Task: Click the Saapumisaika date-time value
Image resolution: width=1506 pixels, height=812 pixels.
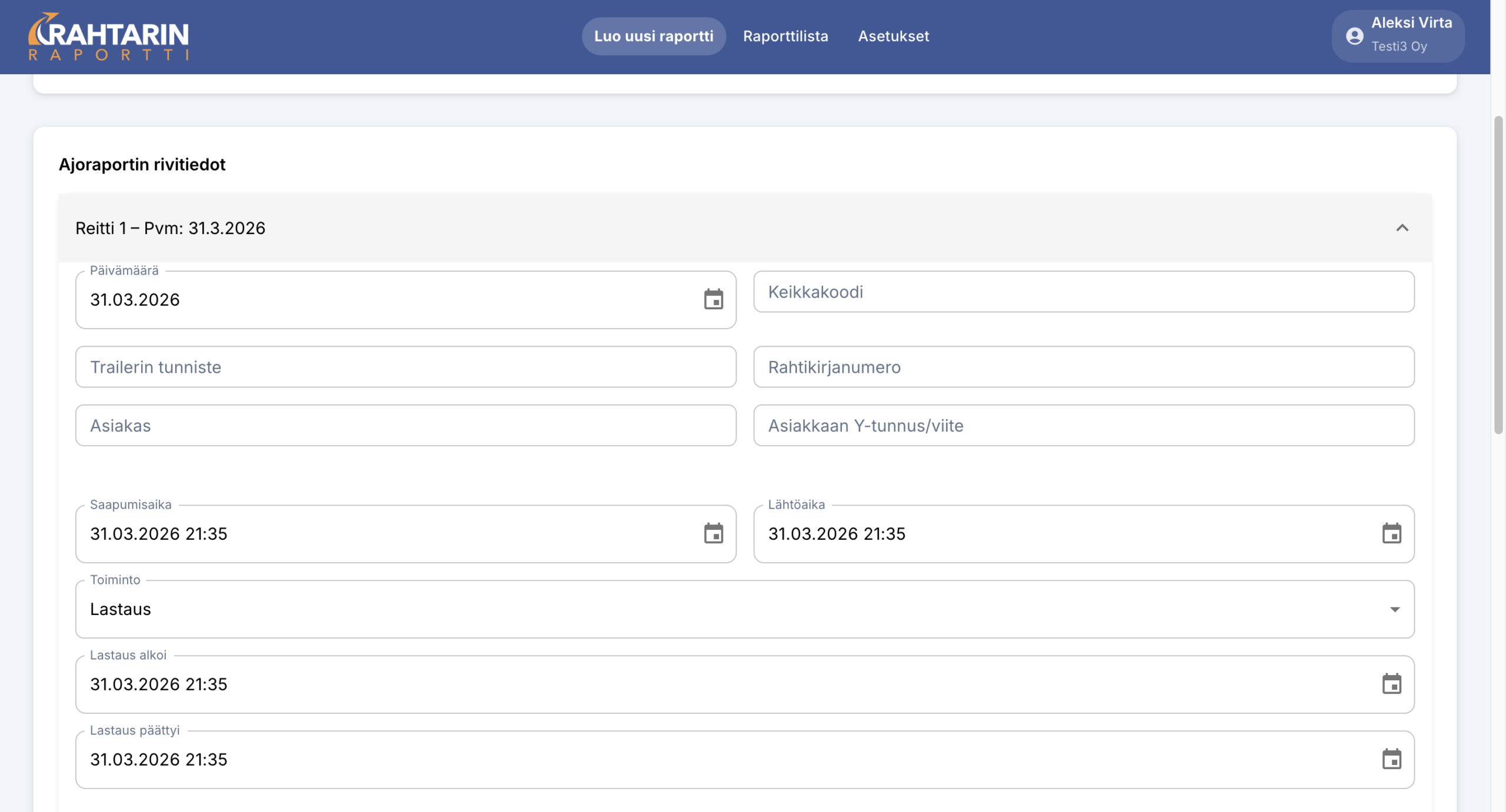Action: click(x=159, y=534)
